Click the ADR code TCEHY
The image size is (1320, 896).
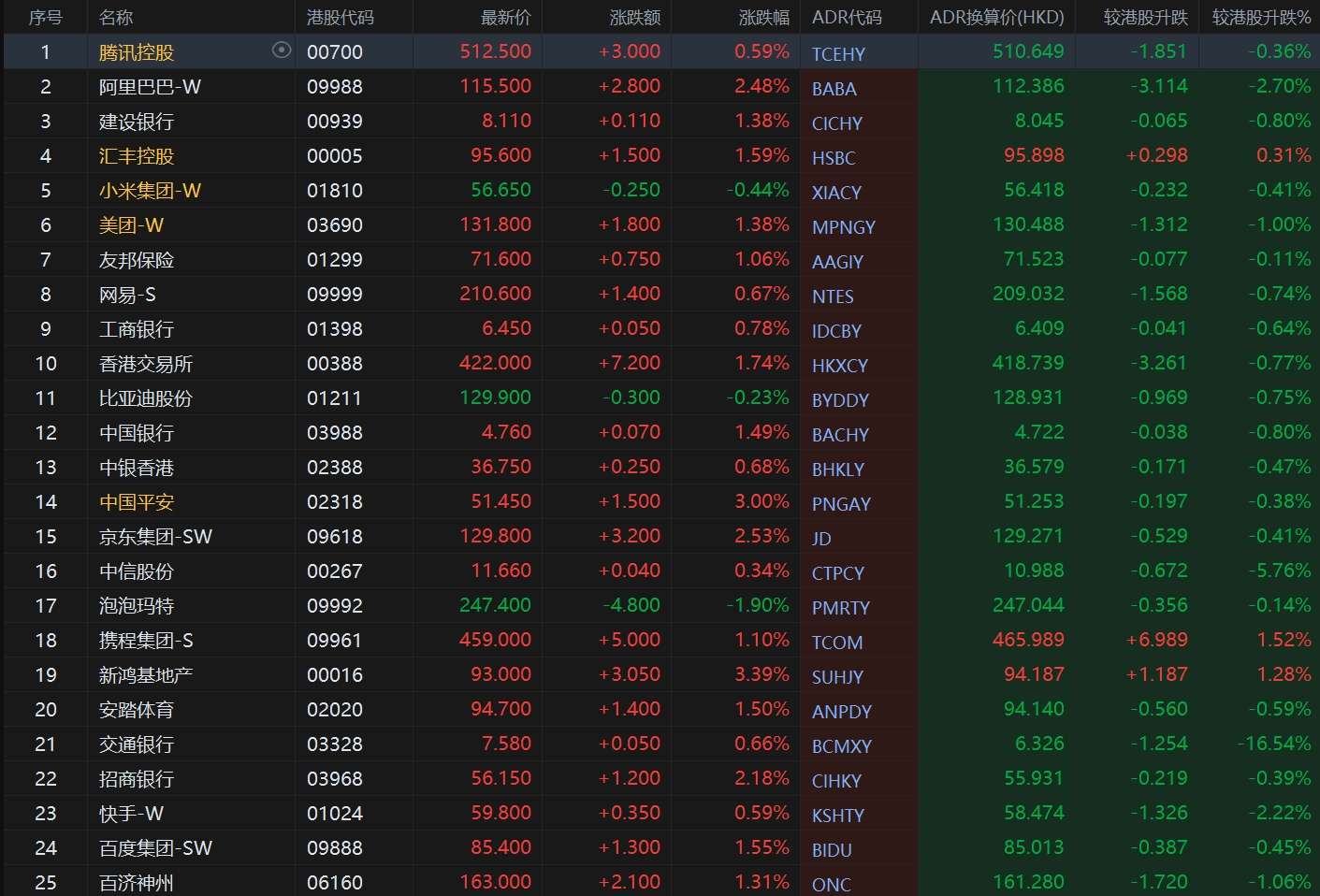[x=838, y=54]
